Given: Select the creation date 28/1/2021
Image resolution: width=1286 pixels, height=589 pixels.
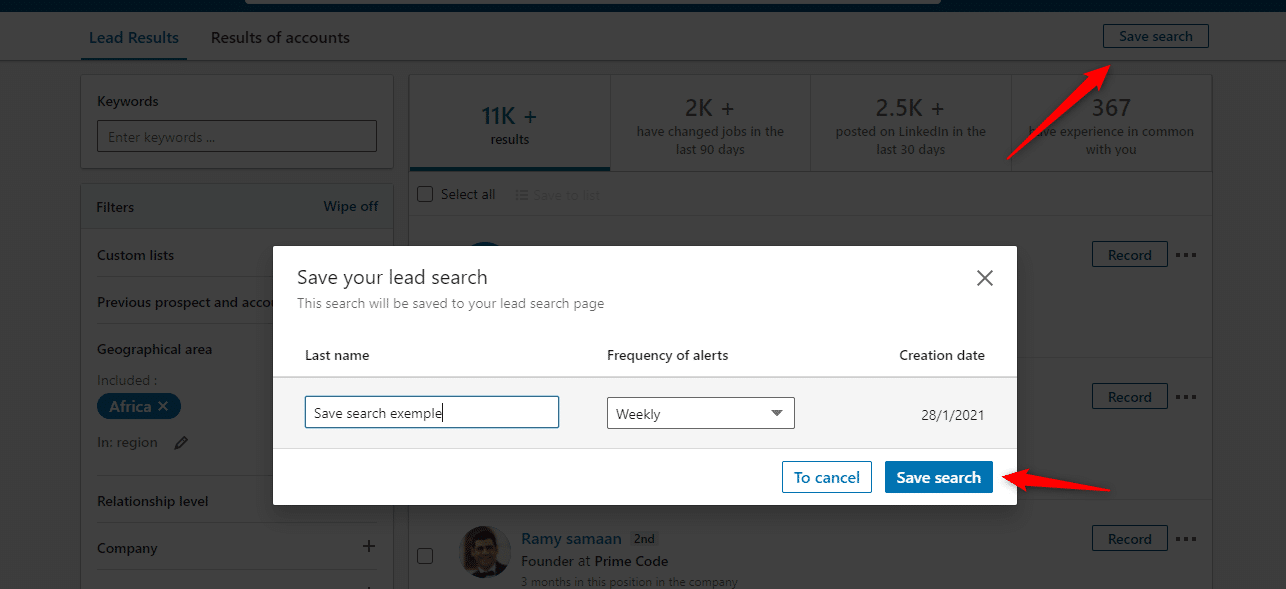Looking at the screenshot, I should point(952,414).
